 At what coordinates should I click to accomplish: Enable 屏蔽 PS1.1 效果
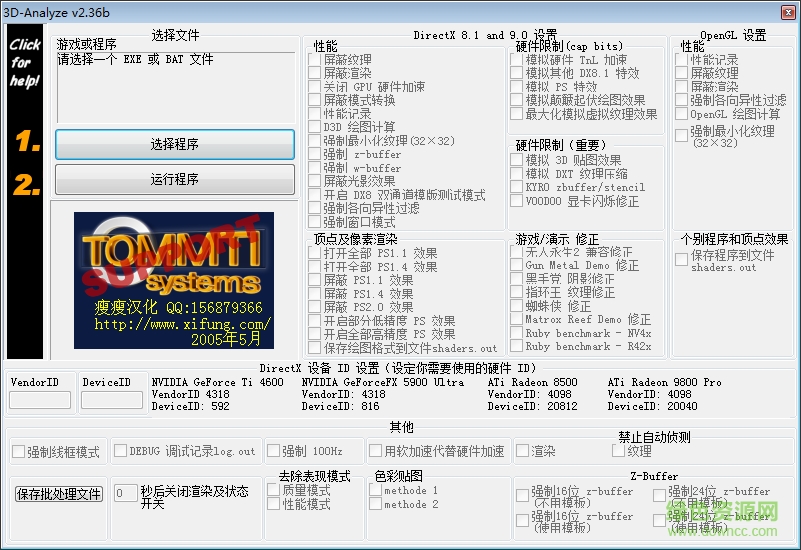(315, 280)
